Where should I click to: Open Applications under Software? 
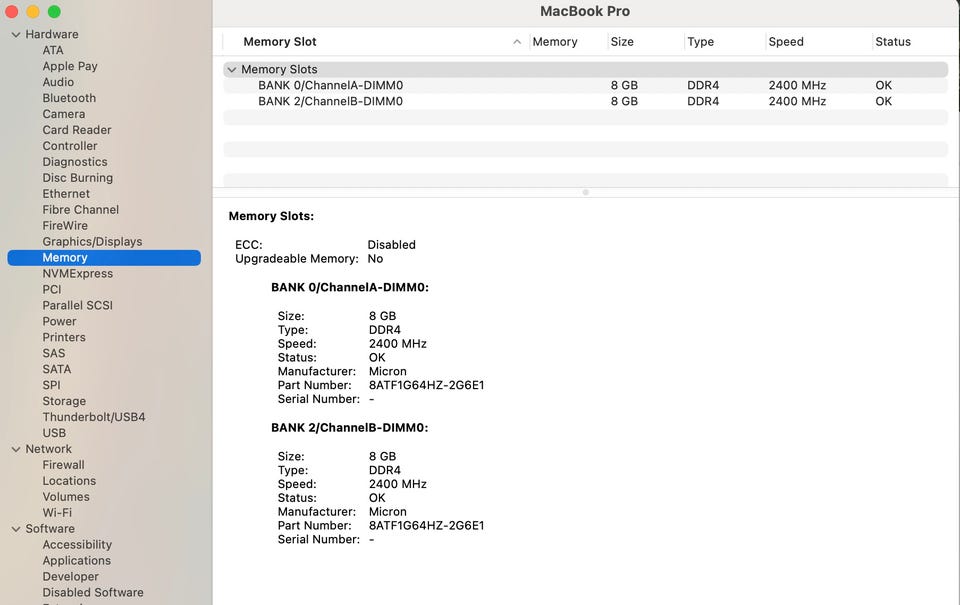pos(77,560)
